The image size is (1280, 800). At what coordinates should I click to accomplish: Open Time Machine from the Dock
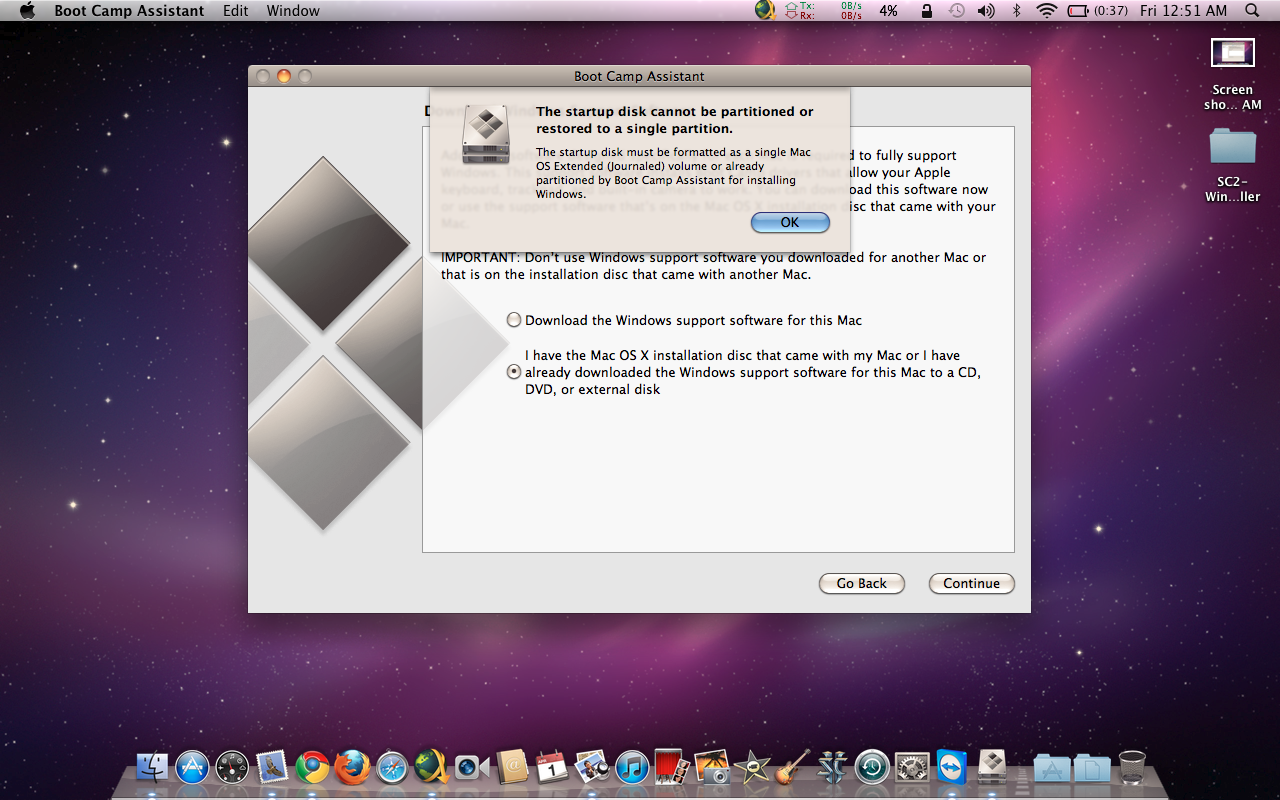[x=872, y=767]
